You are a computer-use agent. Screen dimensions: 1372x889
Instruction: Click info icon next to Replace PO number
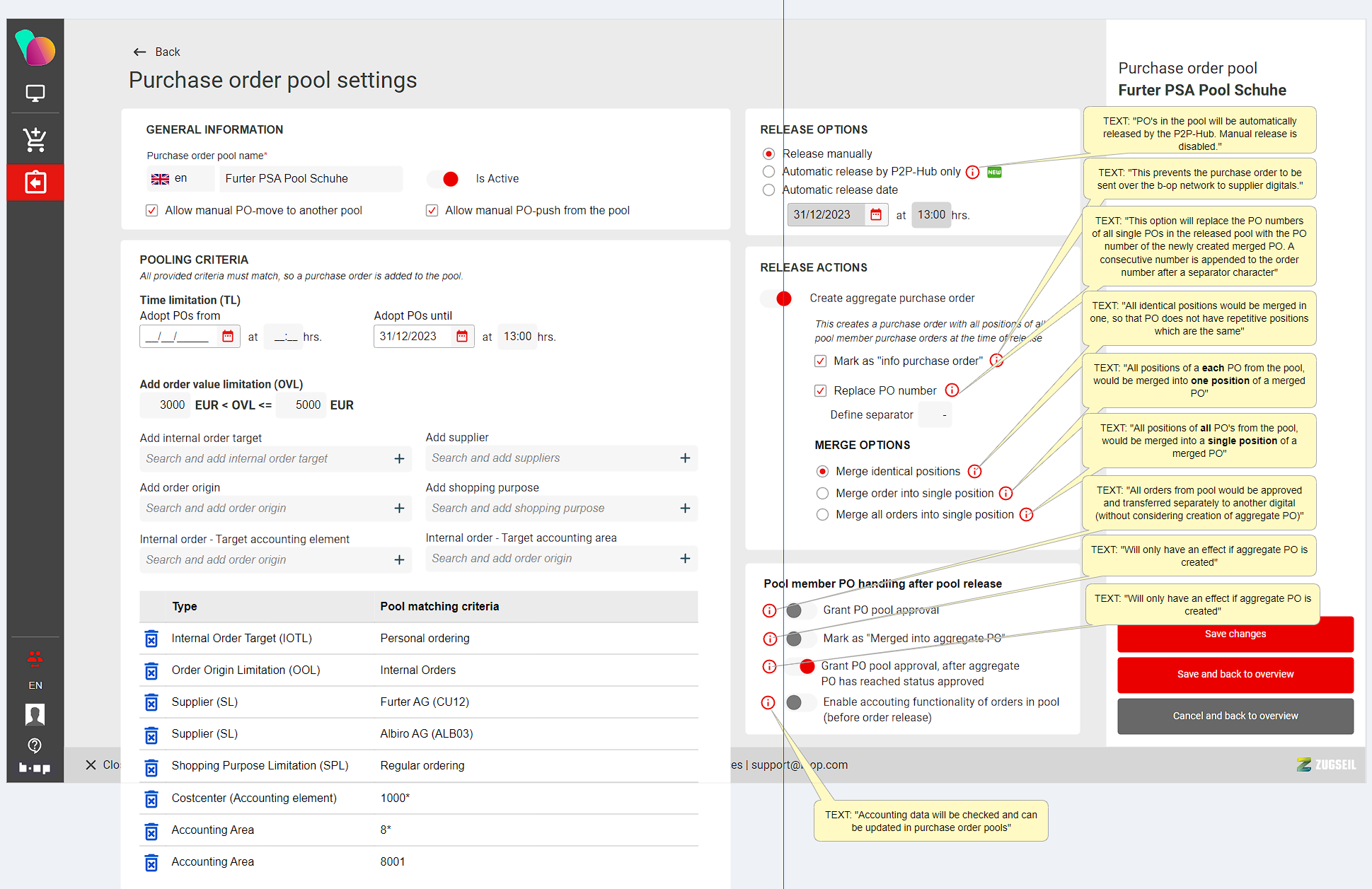point(952,390)
